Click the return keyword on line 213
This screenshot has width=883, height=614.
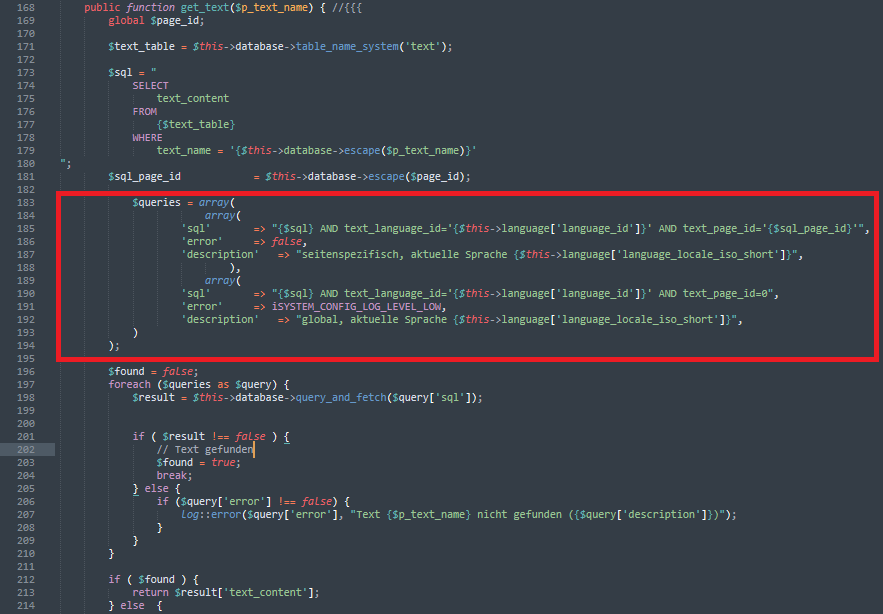pos(150,592)
